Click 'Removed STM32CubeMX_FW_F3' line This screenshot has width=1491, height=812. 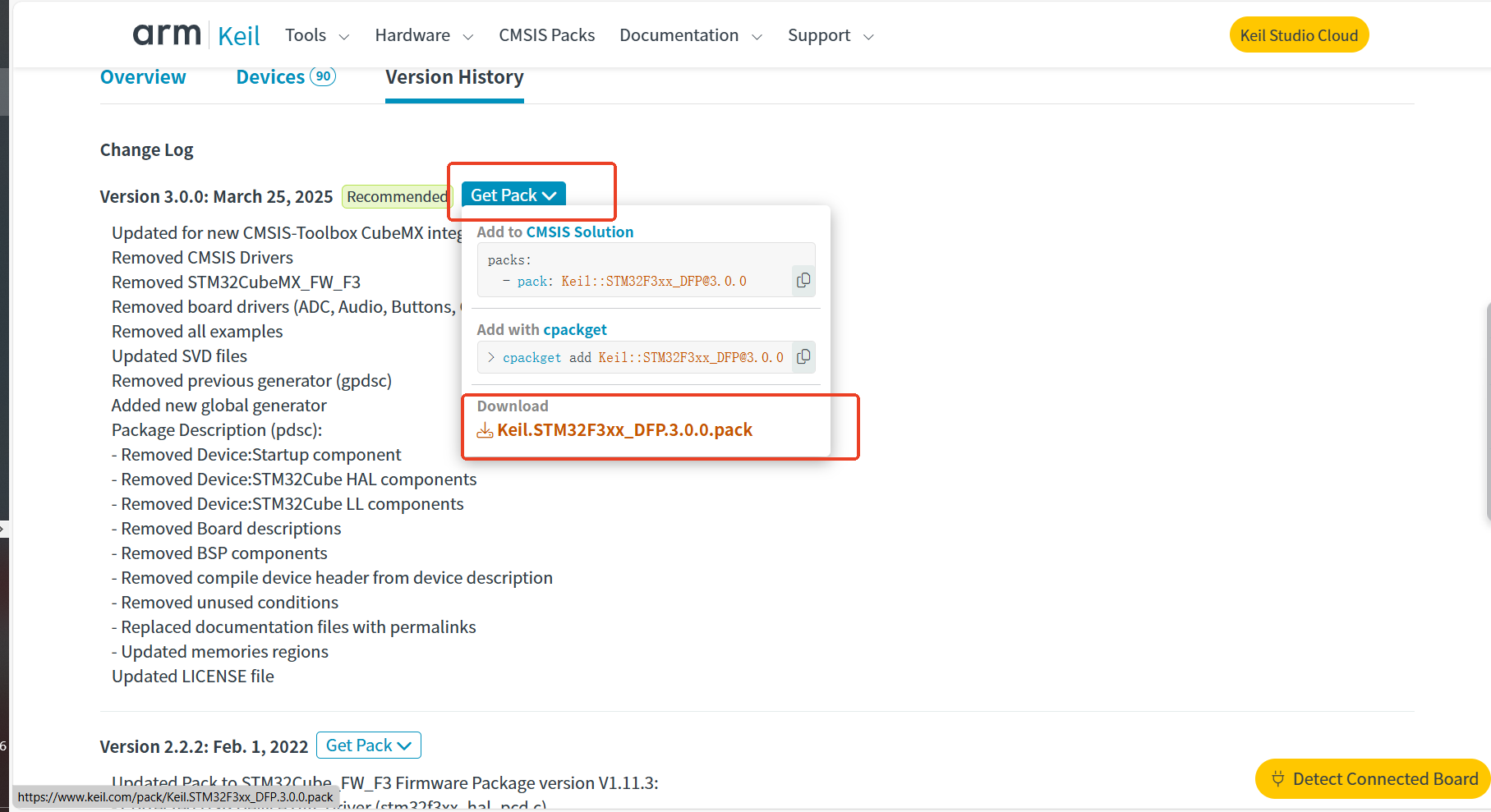click(236, 282)
